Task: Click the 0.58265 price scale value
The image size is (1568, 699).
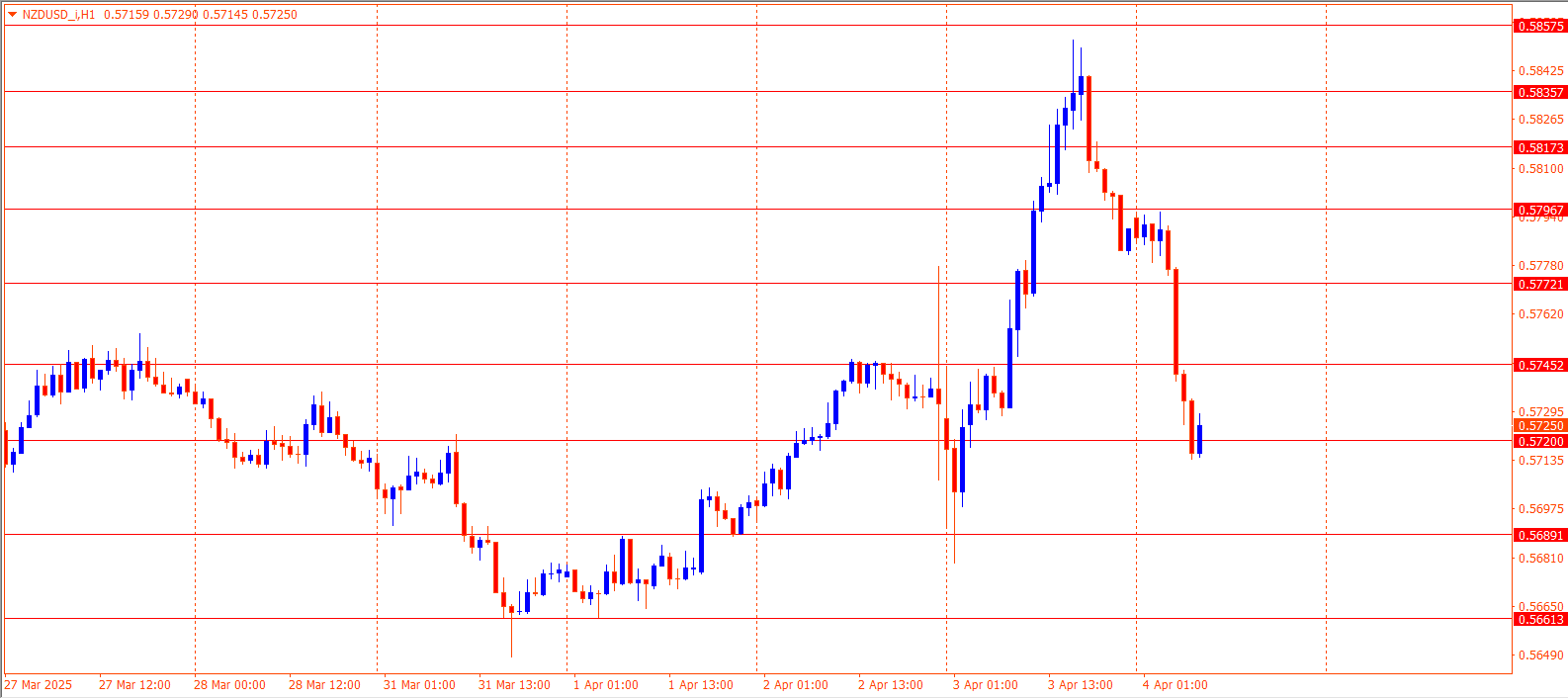Action: click(x=1541, y=120)
